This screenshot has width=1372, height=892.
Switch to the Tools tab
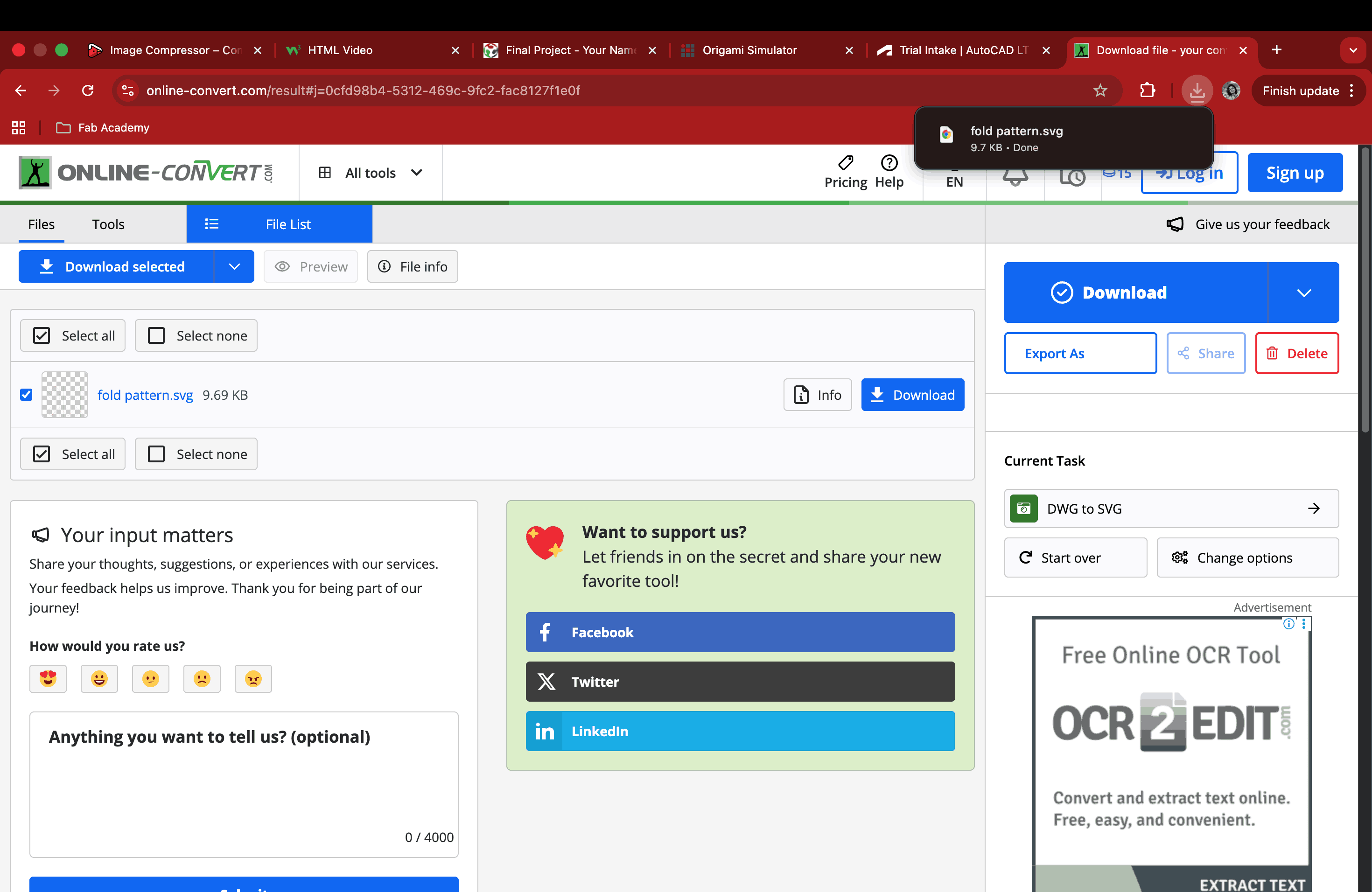[108, 224]
